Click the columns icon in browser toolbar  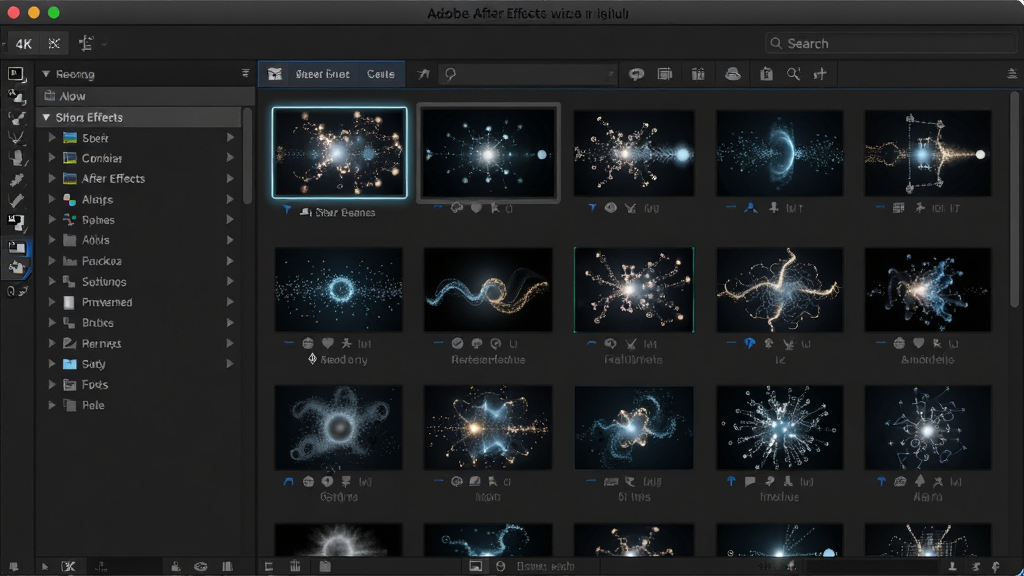click(698, 74)
